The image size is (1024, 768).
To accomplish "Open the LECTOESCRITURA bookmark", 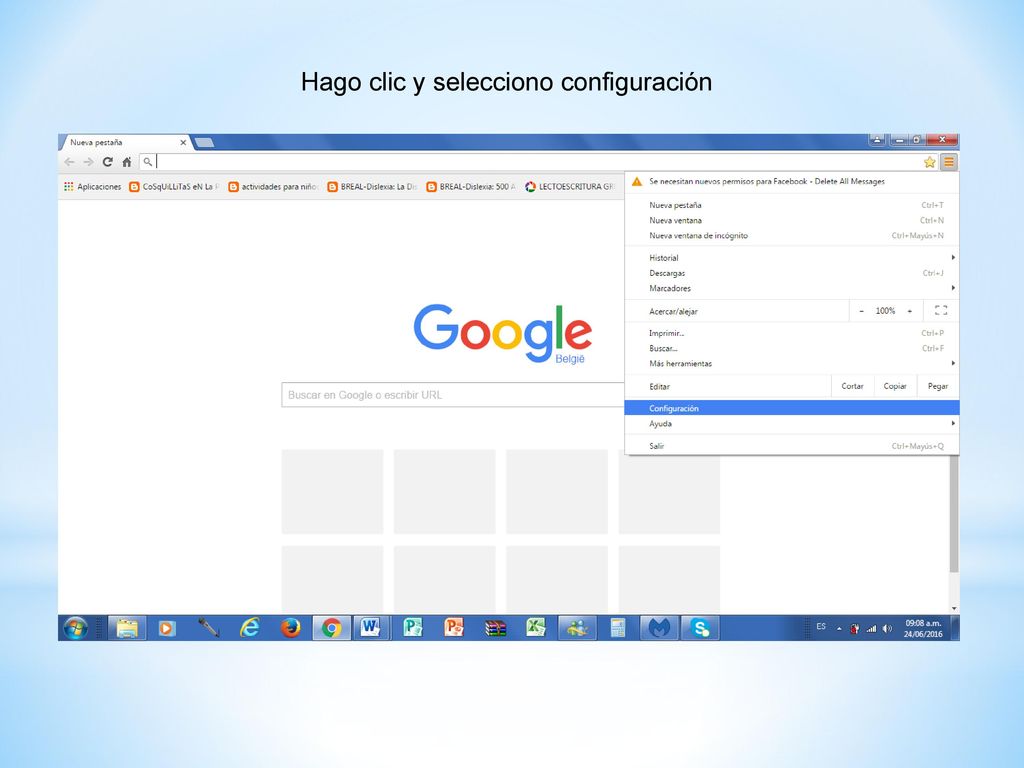I will tap(570, 187).
